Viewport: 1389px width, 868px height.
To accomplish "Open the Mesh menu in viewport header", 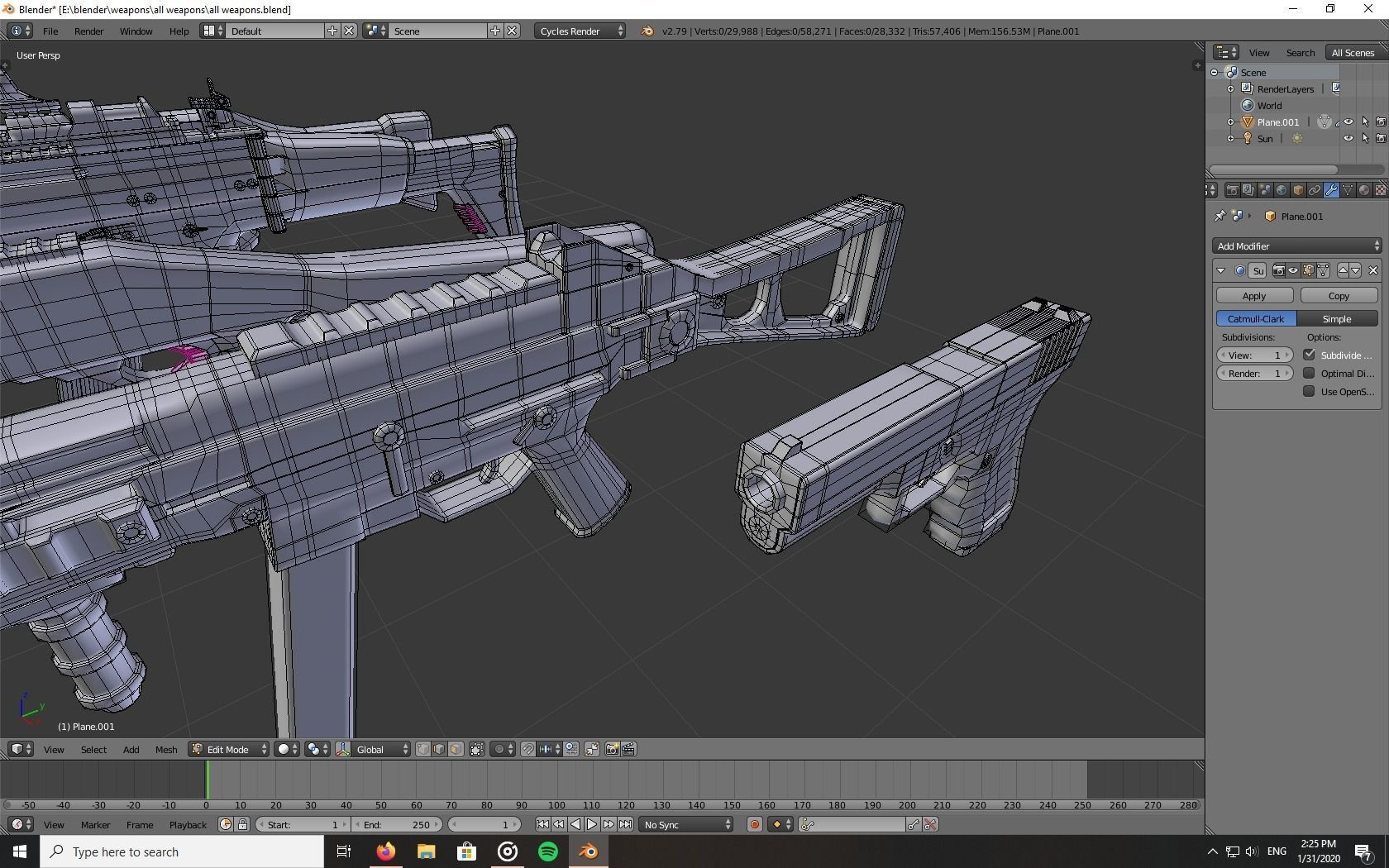I will click(166, 749).
